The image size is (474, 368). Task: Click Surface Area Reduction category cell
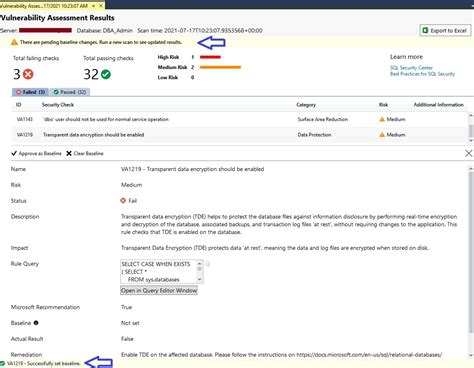click(323, 119)
